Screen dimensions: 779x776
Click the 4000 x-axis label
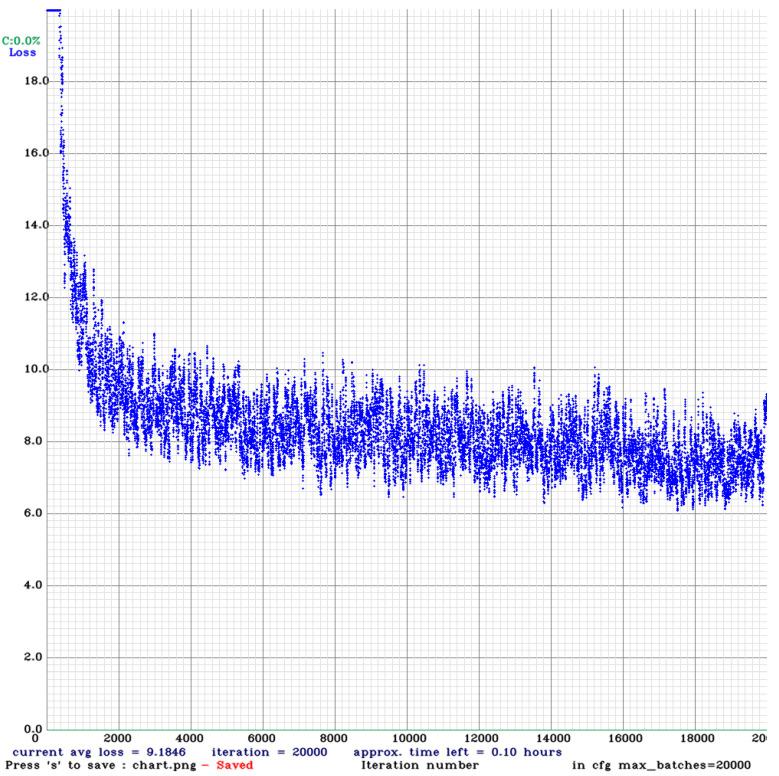tap(190, 738)
